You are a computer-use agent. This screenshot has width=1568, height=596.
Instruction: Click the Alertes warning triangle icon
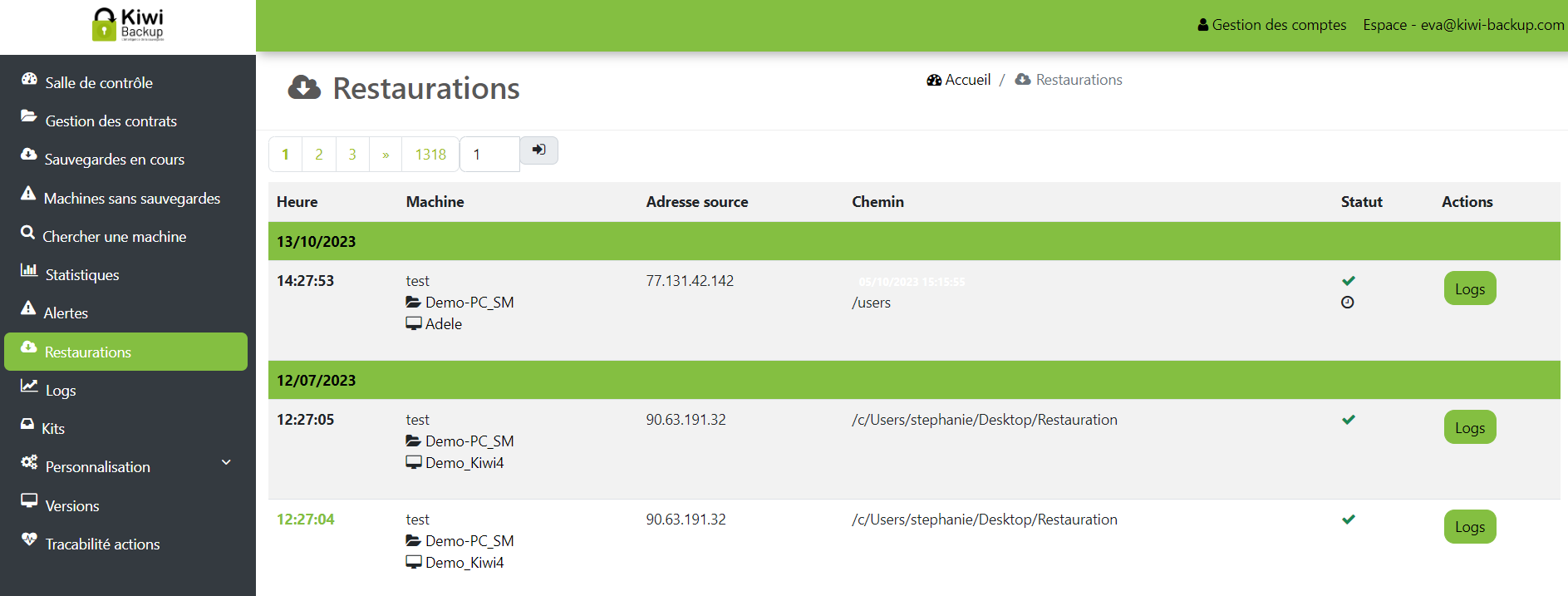pos(28,308)
